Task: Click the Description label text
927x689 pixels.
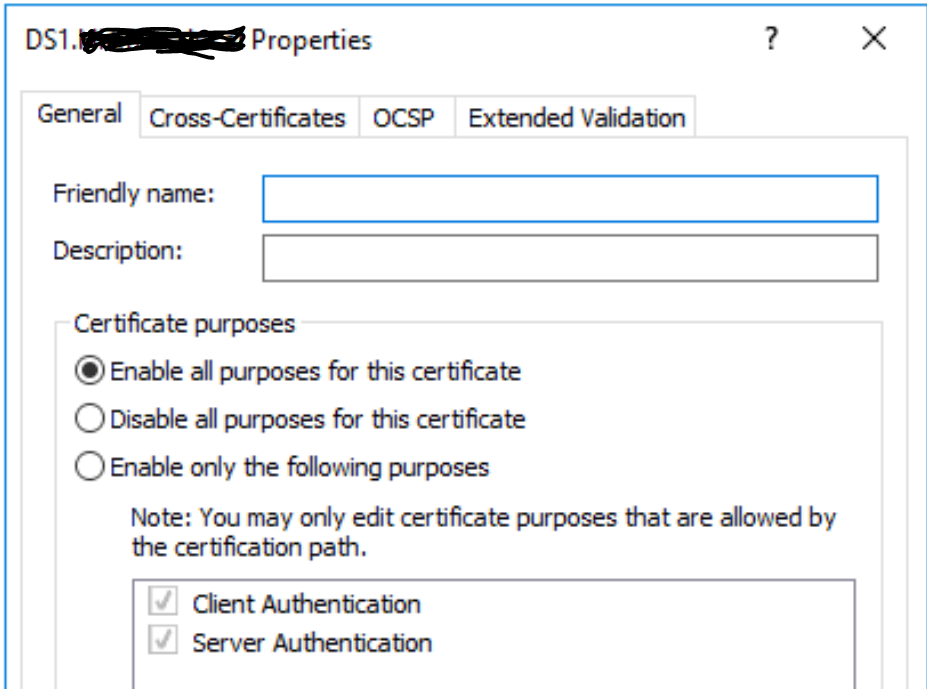Action: tap(118, 251)
